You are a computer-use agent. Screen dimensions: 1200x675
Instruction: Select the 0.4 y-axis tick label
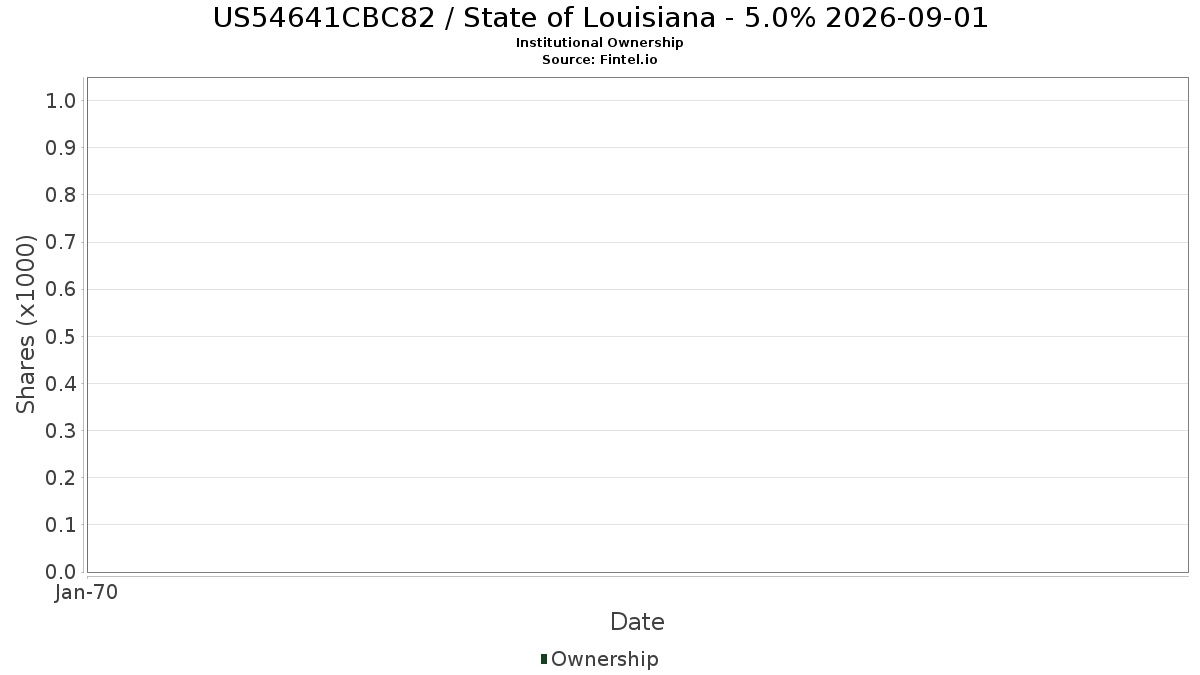point(61,384)
